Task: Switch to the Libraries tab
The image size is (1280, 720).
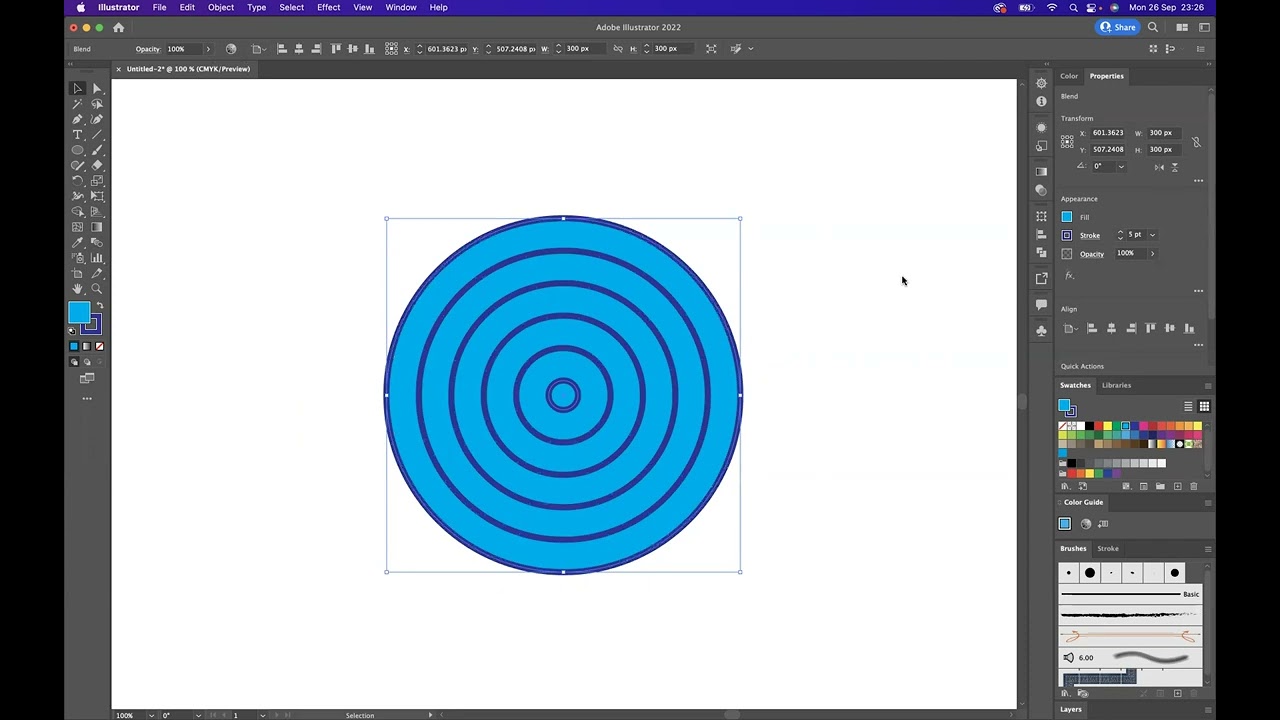Action: [x=1116, y=385]
